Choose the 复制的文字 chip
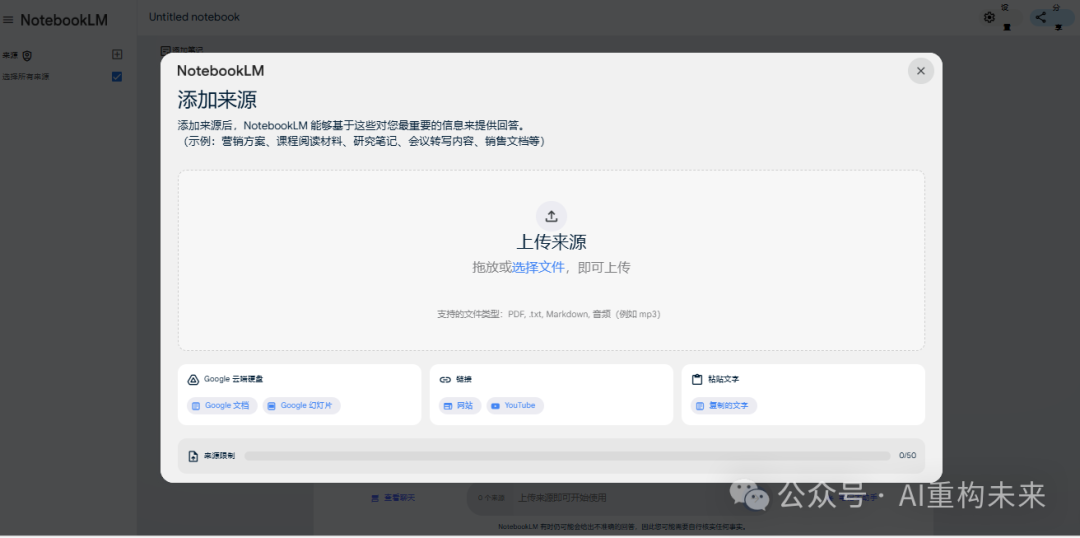 coord(723,406)
